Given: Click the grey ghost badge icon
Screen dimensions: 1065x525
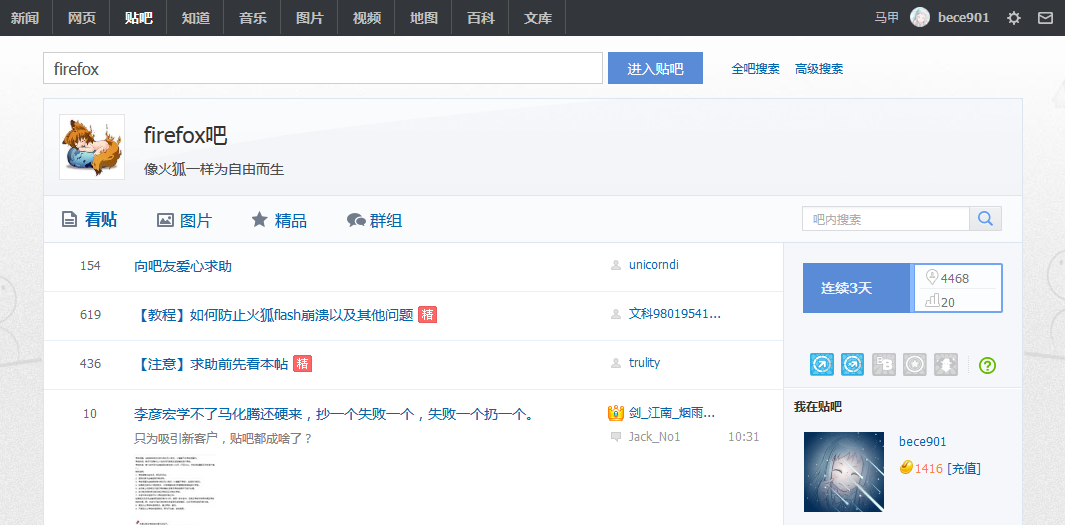Looking at the screenshot, I should [945, 365].
